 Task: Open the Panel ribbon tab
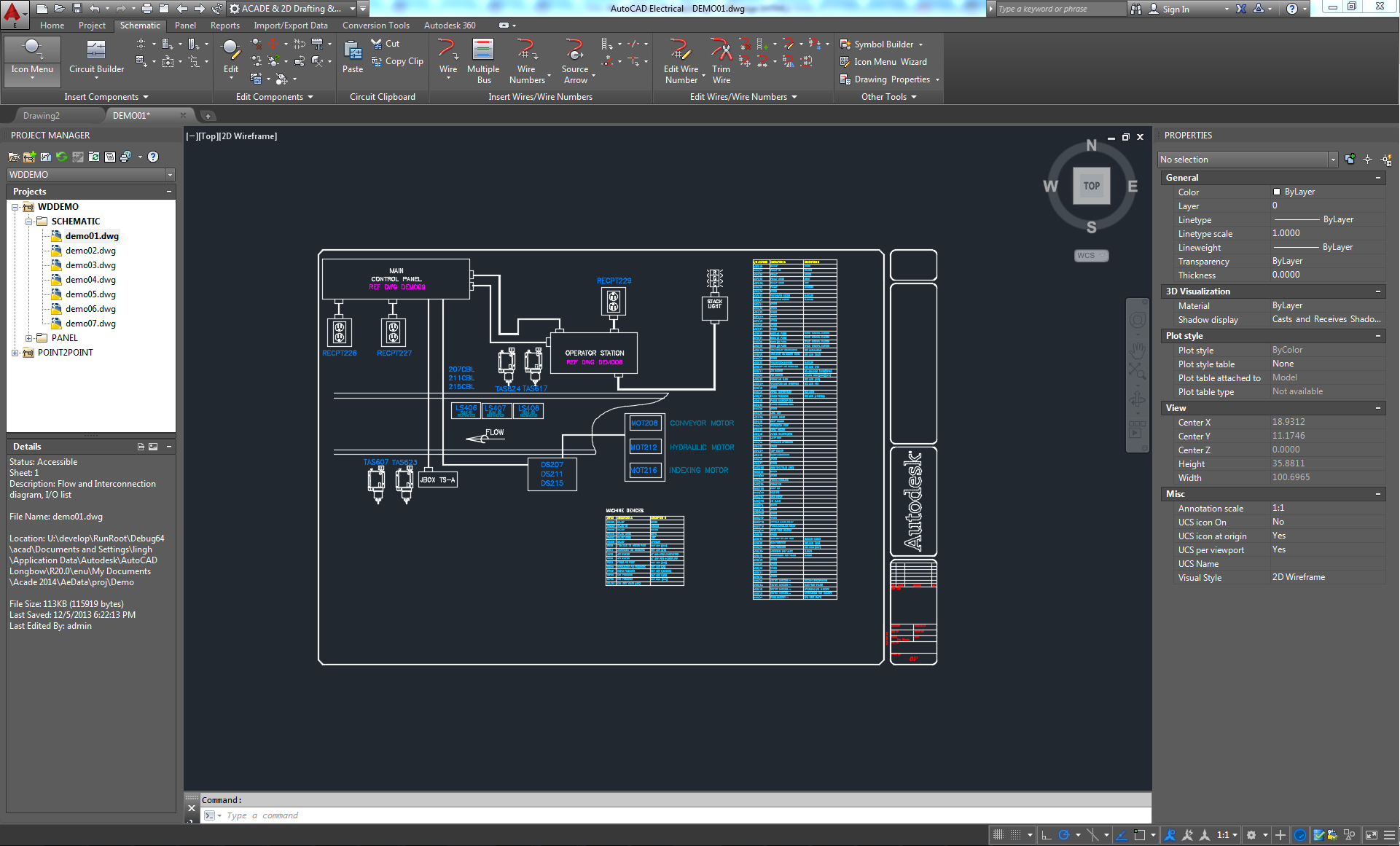point(185,26)
